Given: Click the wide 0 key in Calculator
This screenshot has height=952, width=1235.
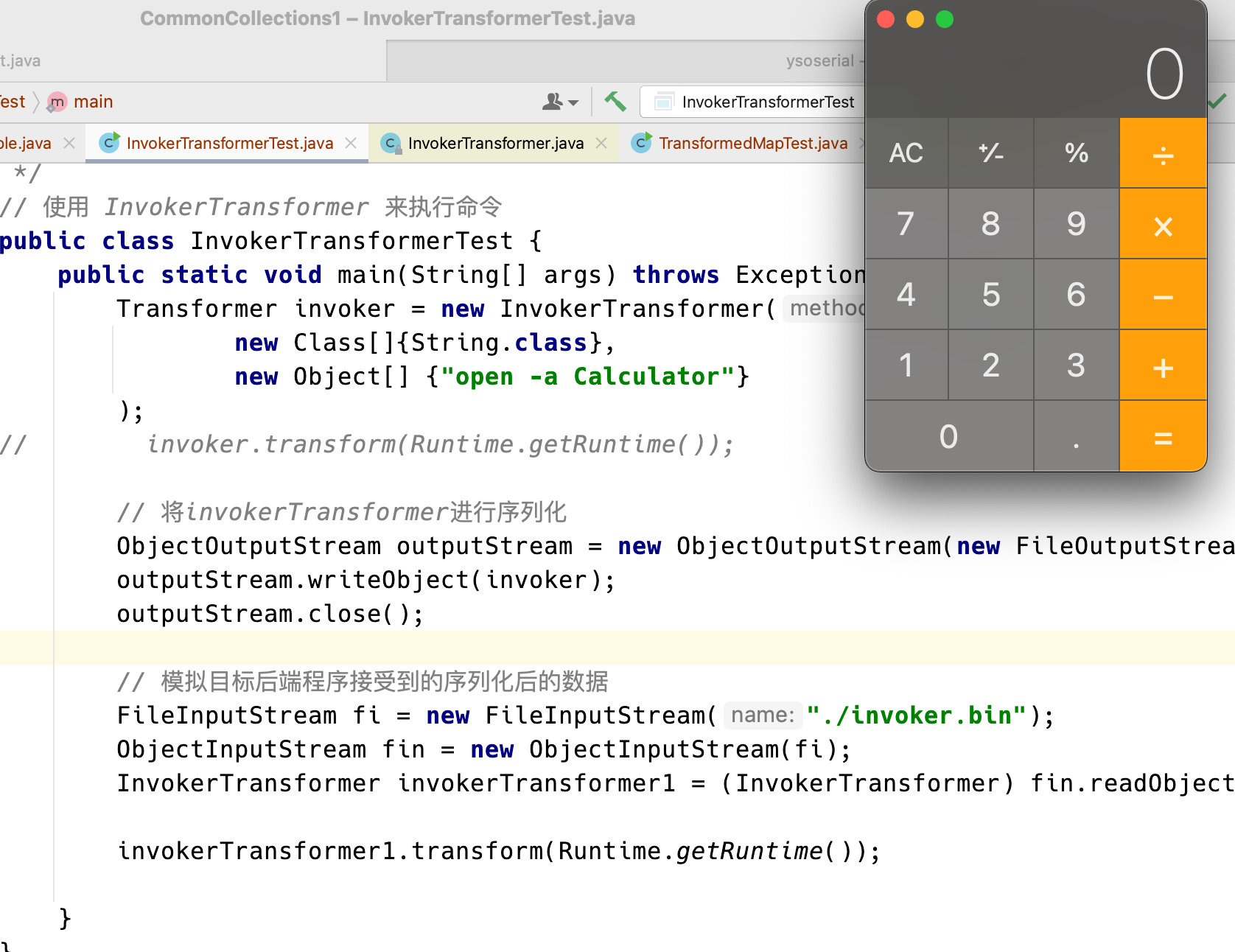Looking at the screenshot, I should pos(949,436).
